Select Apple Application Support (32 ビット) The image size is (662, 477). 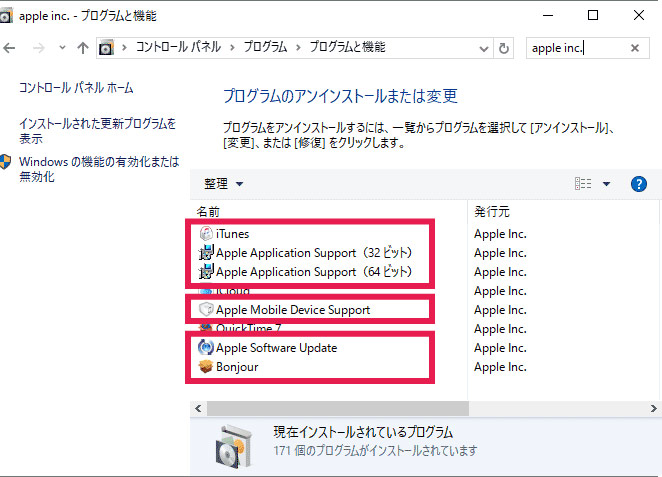314,252
